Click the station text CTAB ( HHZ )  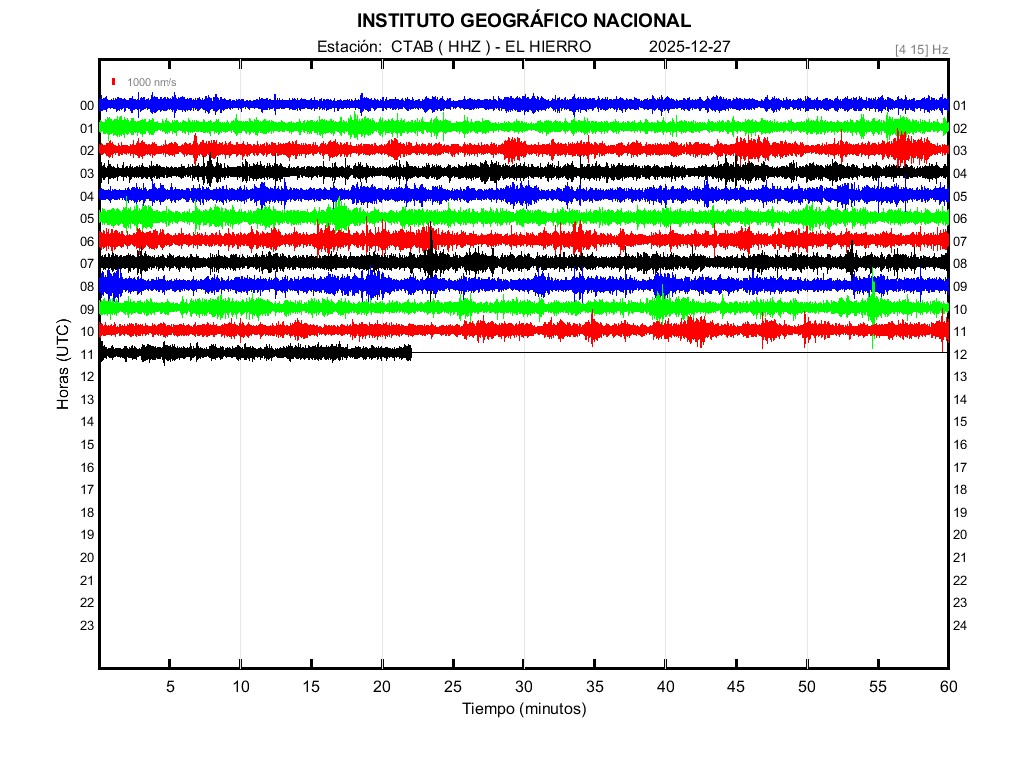441,47
